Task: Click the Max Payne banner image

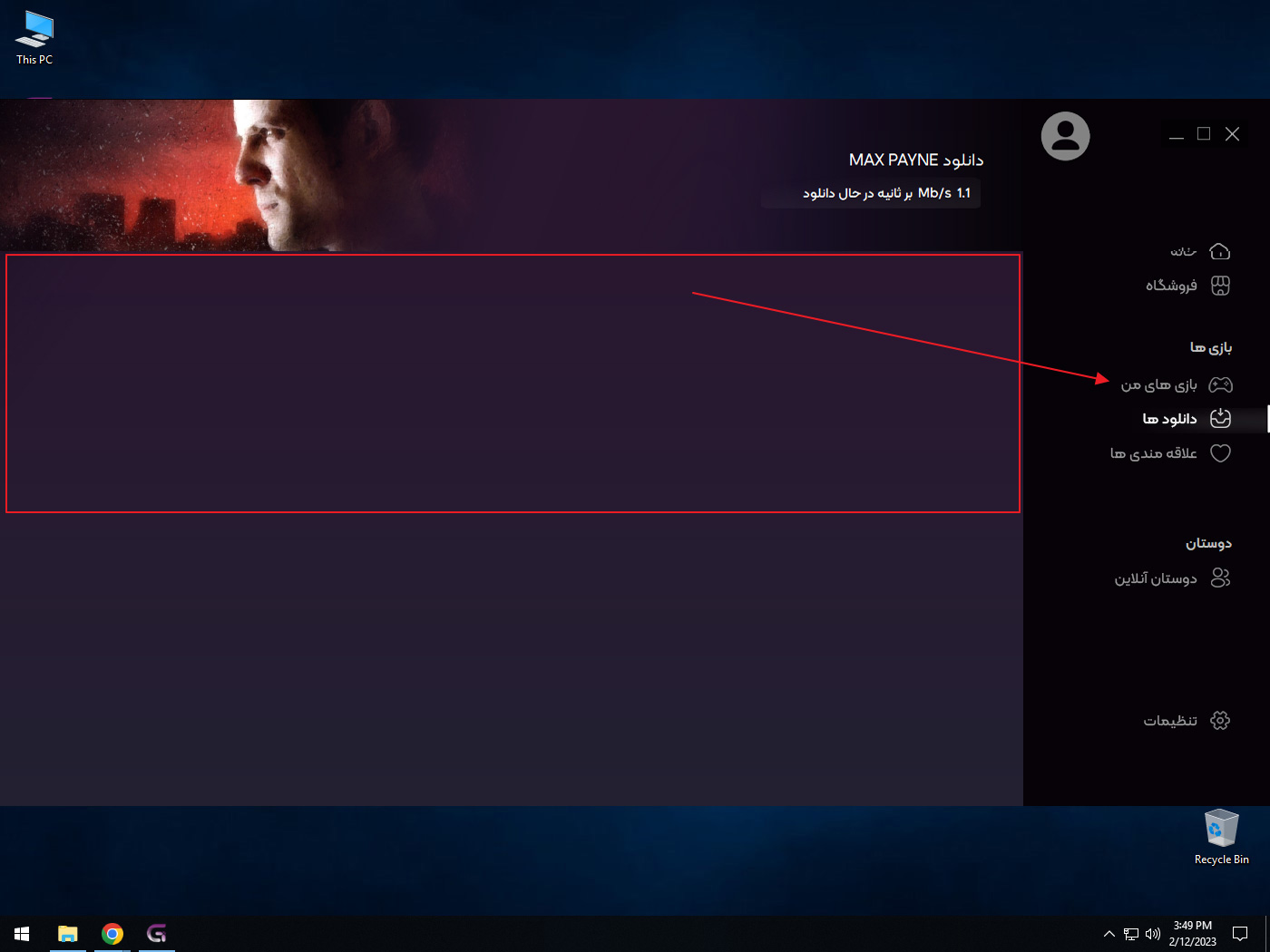Action: 272,175
